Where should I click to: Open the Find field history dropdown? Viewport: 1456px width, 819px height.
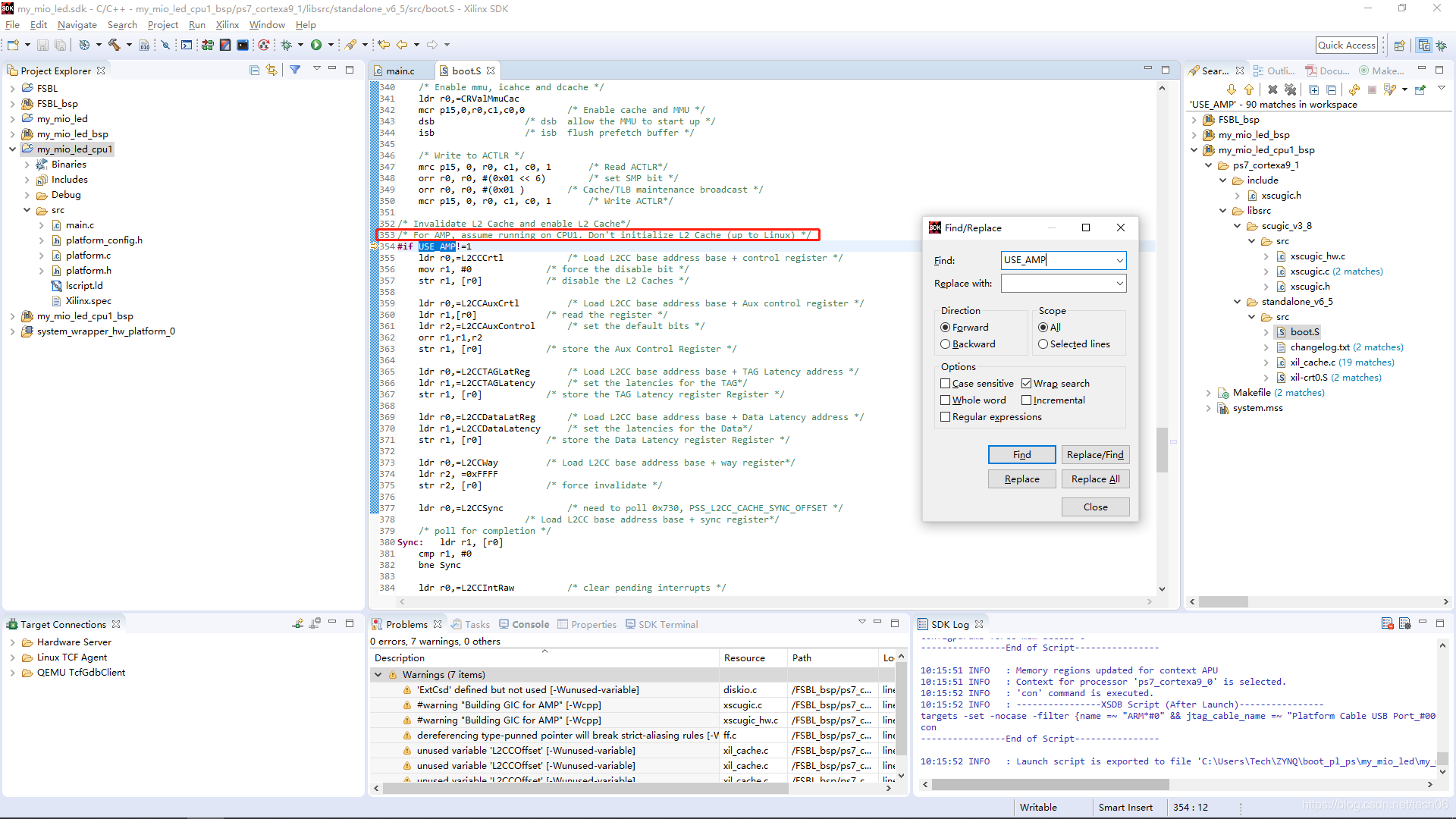coord(1119,261)
